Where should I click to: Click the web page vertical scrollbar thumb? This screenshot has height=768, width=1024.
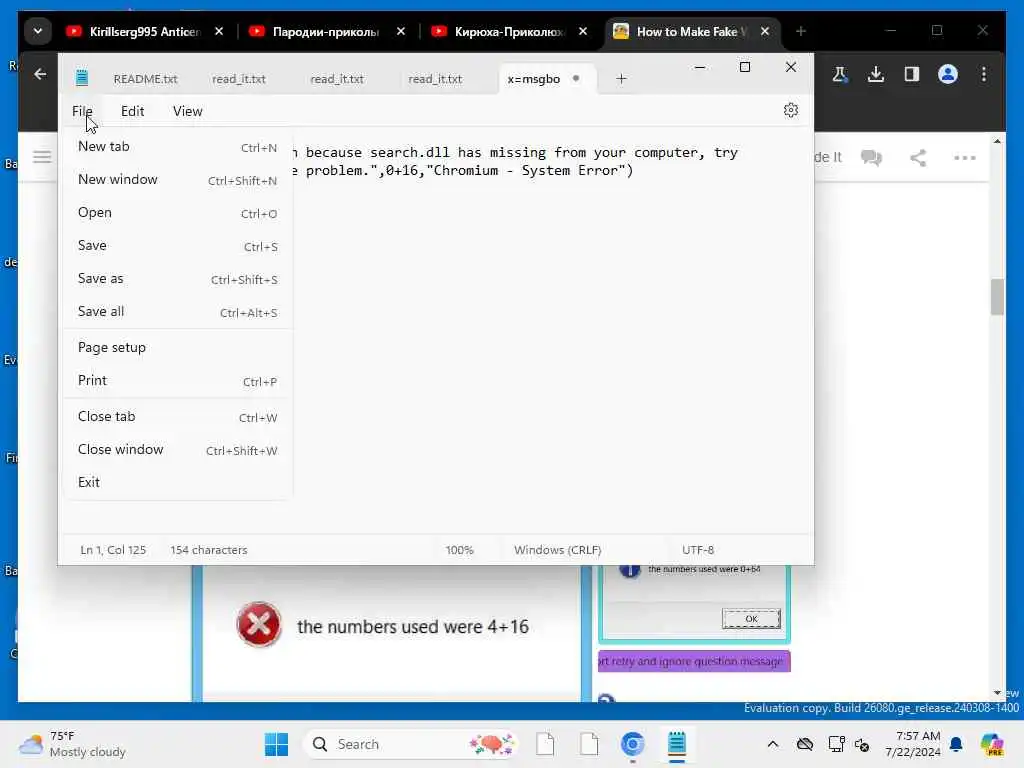tap(997, 296)
